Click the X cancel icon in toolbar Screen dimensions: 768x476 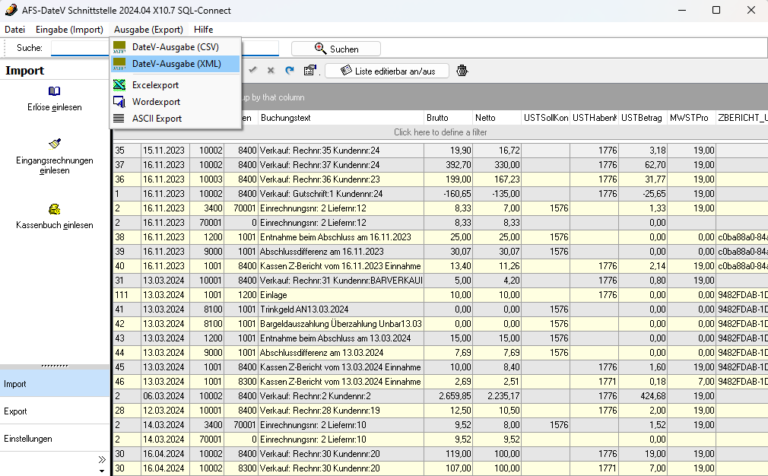coord(271,70)
